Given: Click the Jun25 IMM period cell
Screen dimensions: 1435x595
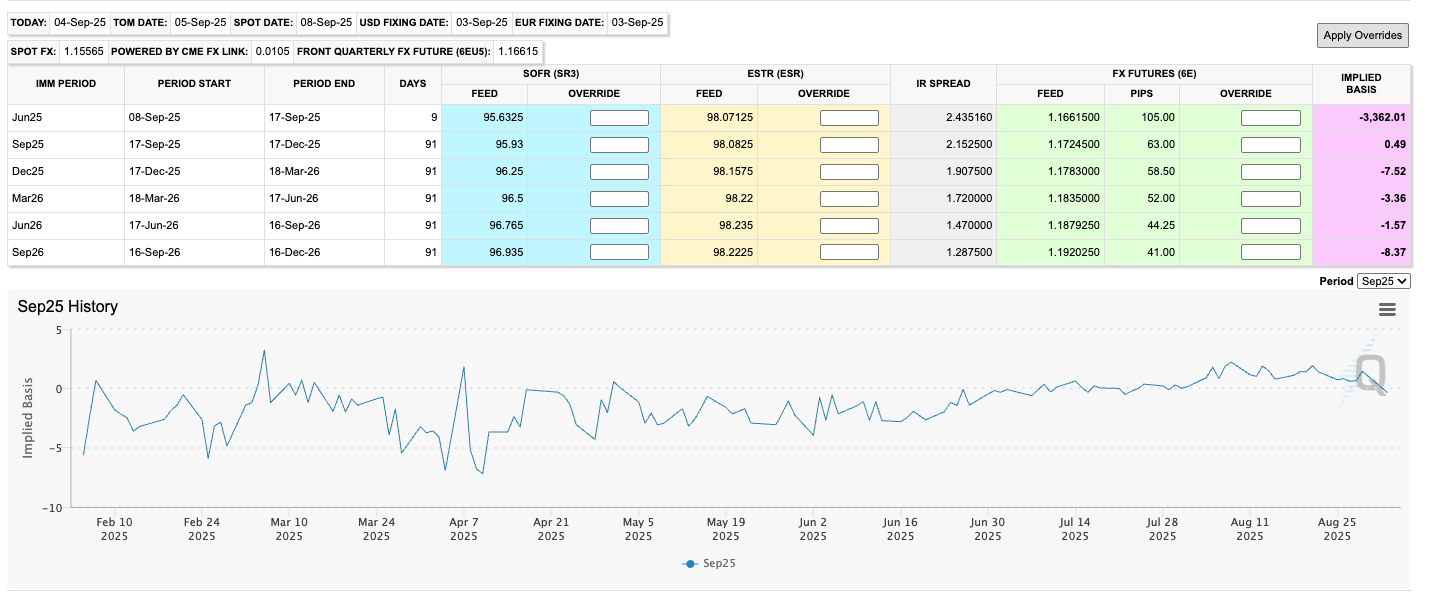Looking at the screenshot, I should coord(66,118).
